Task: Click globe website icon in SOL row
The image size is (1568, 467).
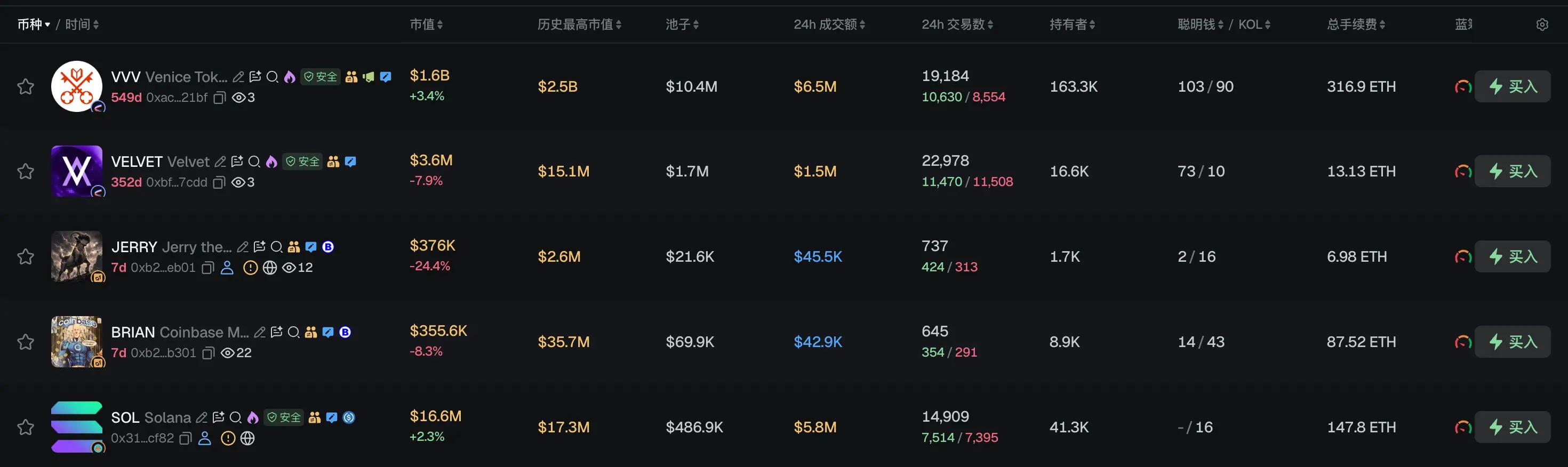Action: [247, 438]
